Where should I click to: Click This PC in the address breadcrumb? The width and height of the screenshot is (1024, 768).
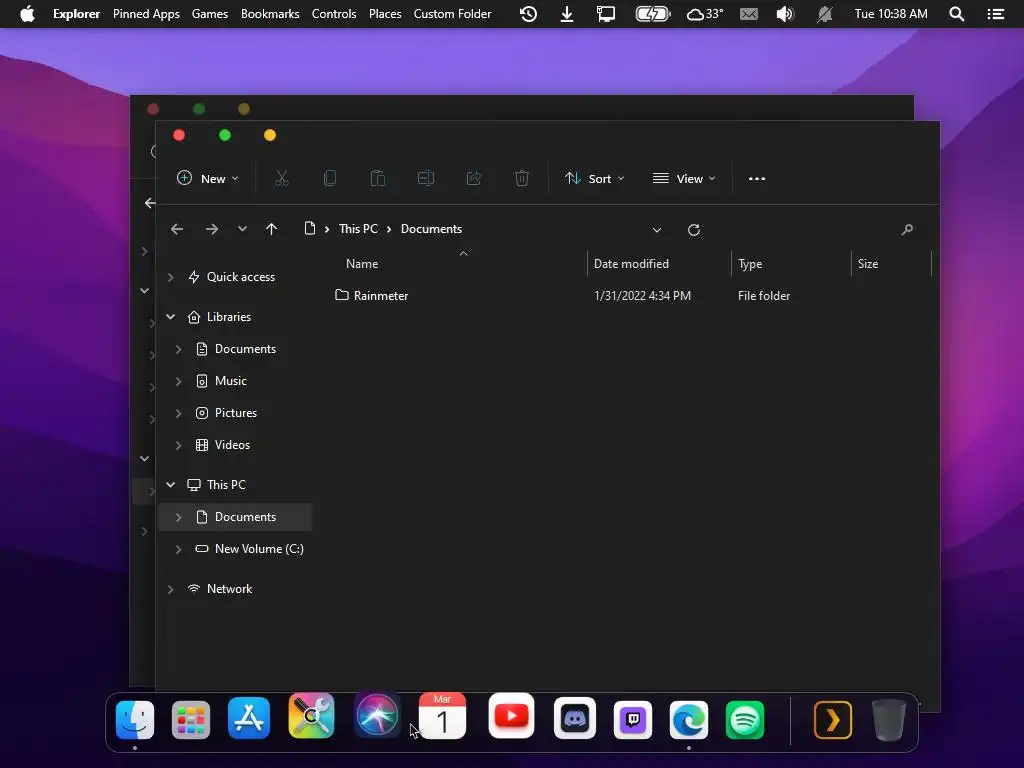pyautogui.click(x=358, y=229)
